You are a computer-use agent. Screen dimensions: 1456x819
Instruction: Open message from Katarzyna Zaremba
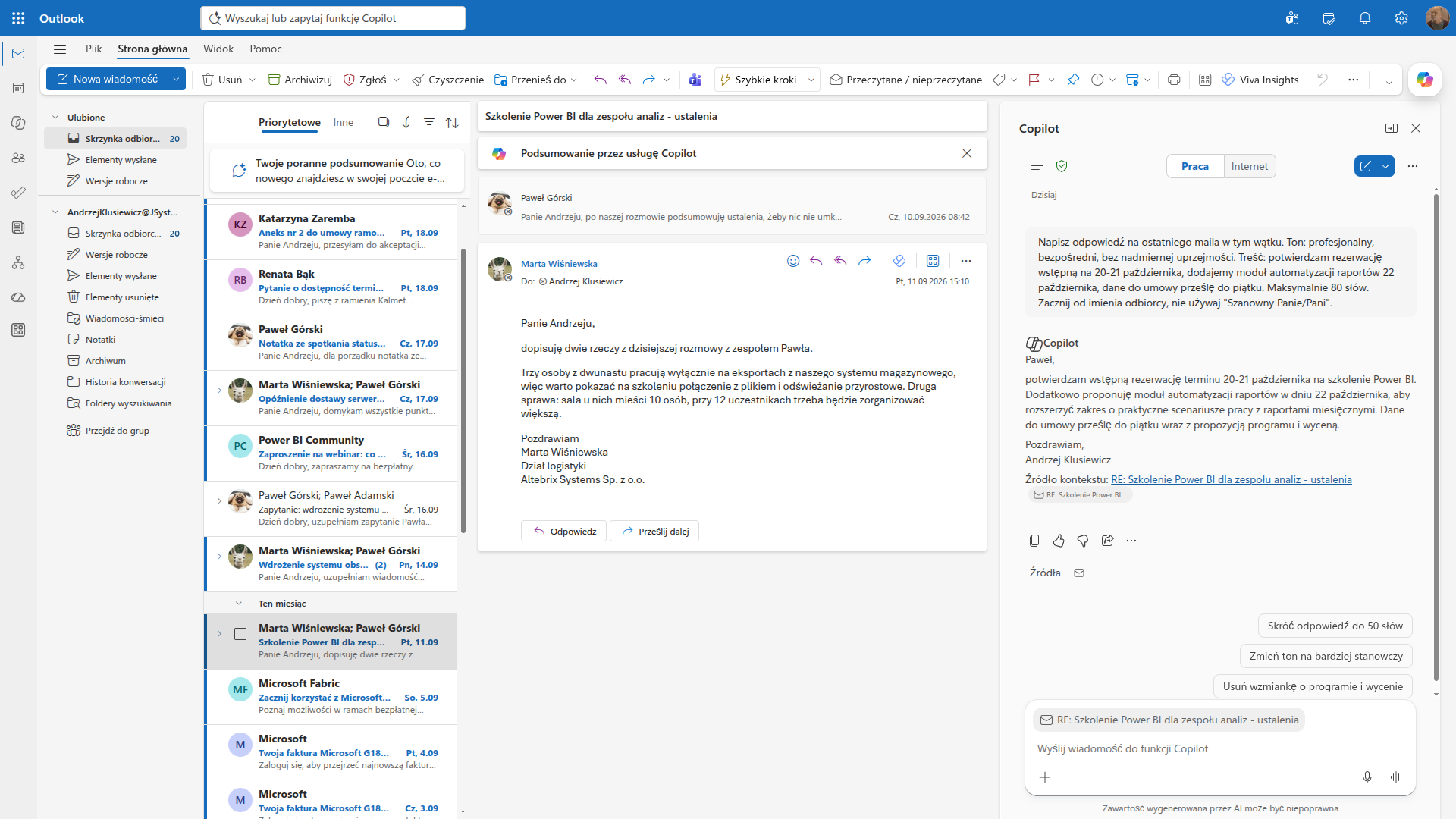[x=331, y=231]
